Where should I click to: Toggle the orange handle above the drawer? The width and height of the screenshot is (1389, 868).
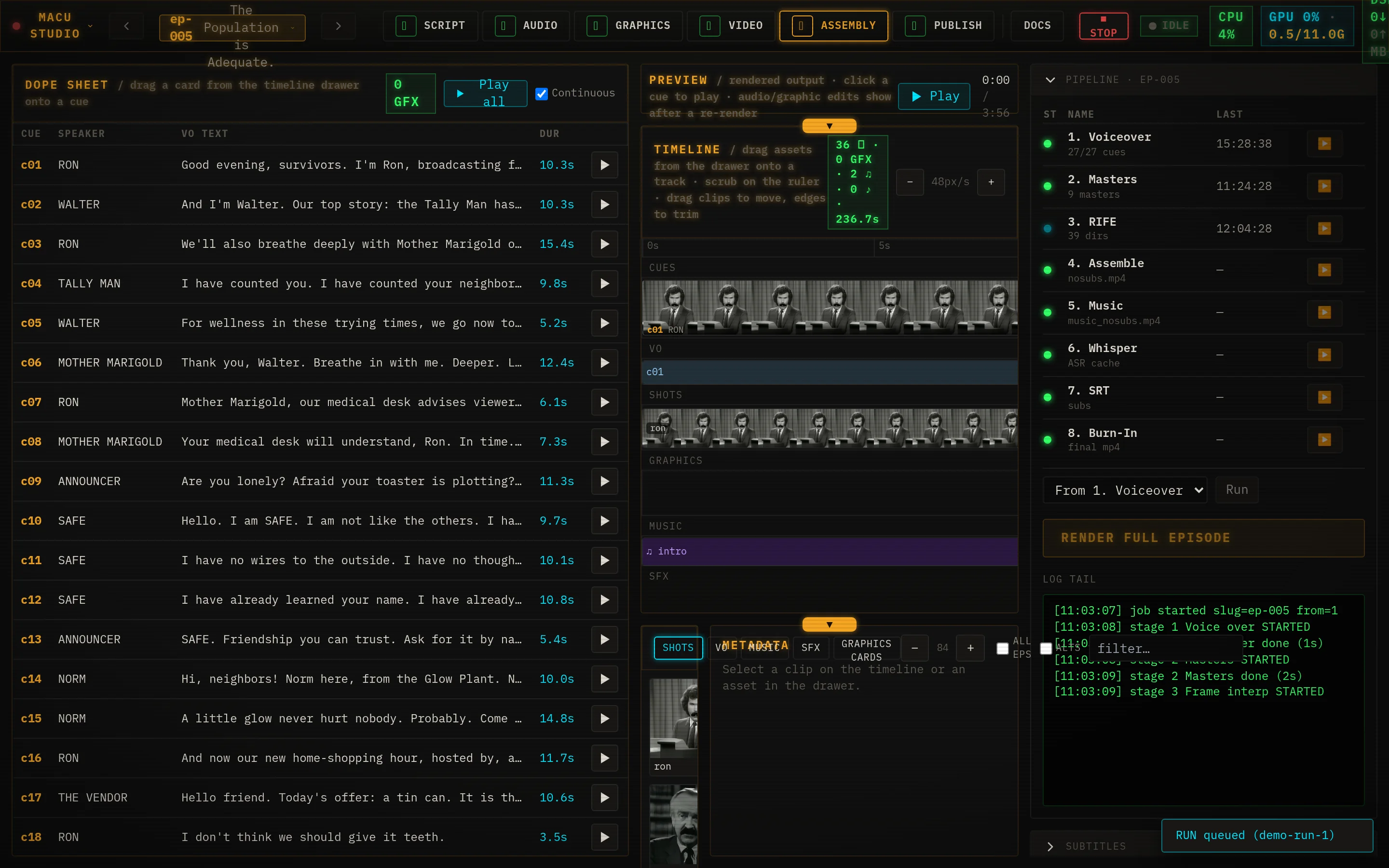pyautogui.click(x=829, y=624)
